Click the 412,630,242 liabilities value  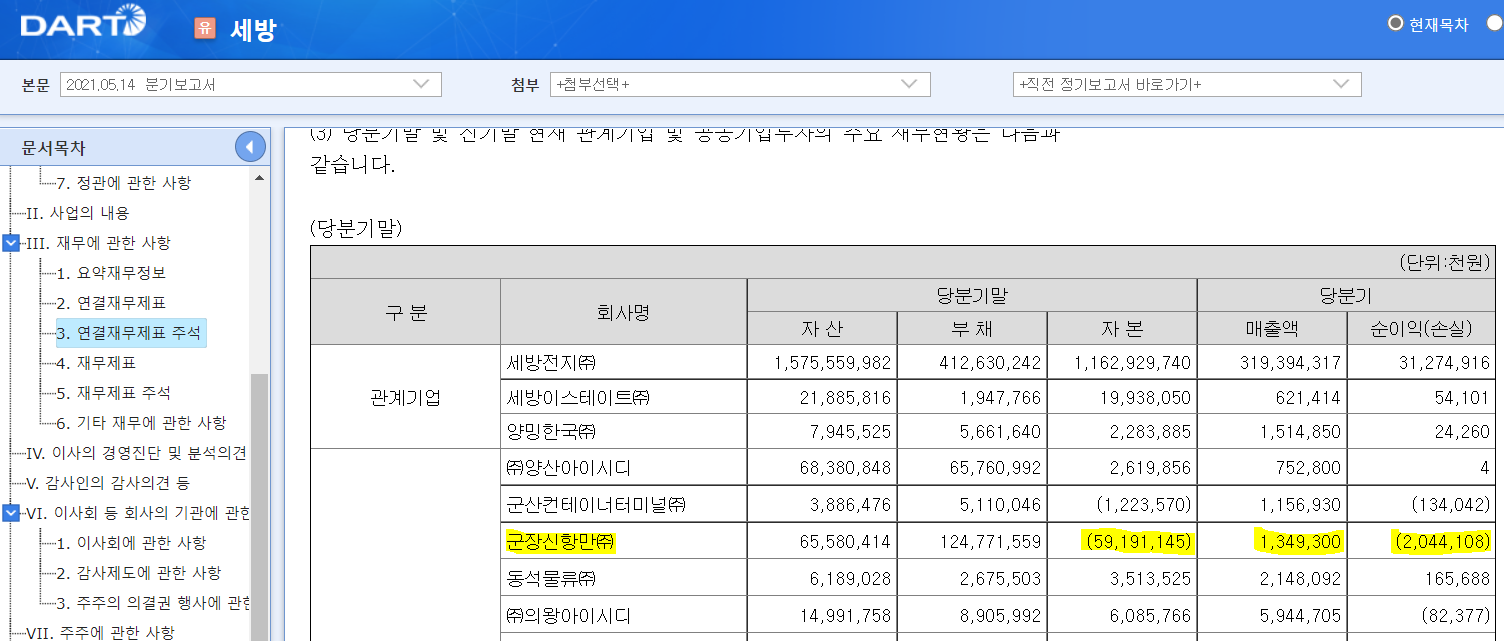pyautogui.click(x=992, y=362)
